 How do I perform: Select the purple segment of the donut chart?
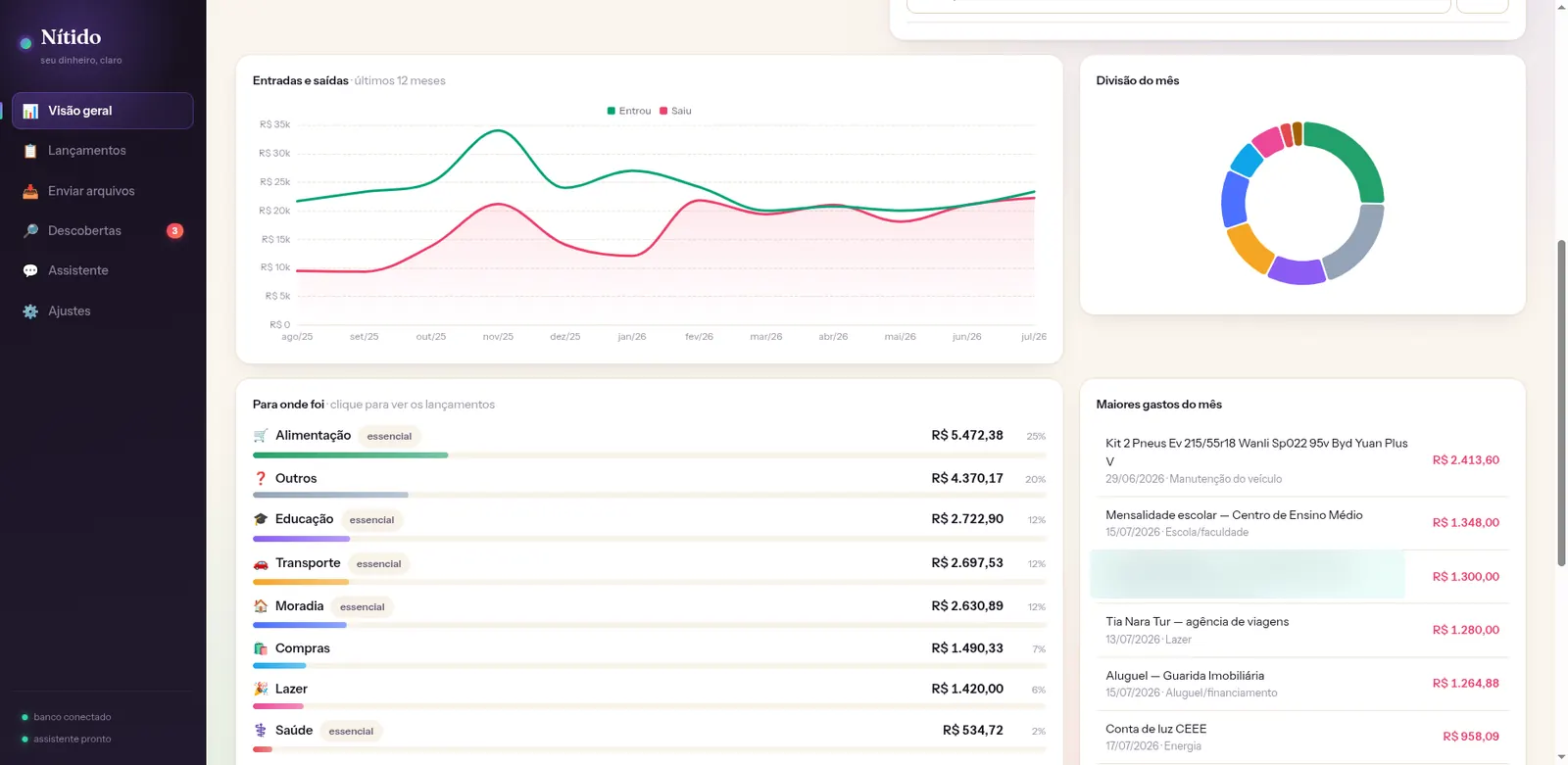1296,271
